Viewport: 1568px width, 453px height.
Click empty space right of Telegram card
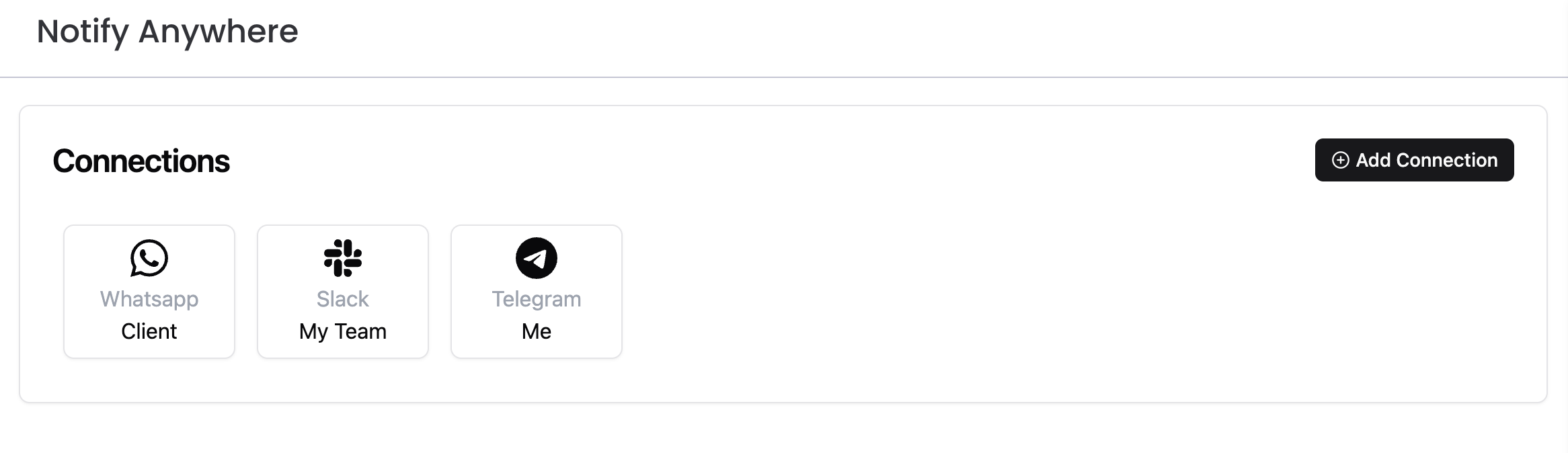1009,291
